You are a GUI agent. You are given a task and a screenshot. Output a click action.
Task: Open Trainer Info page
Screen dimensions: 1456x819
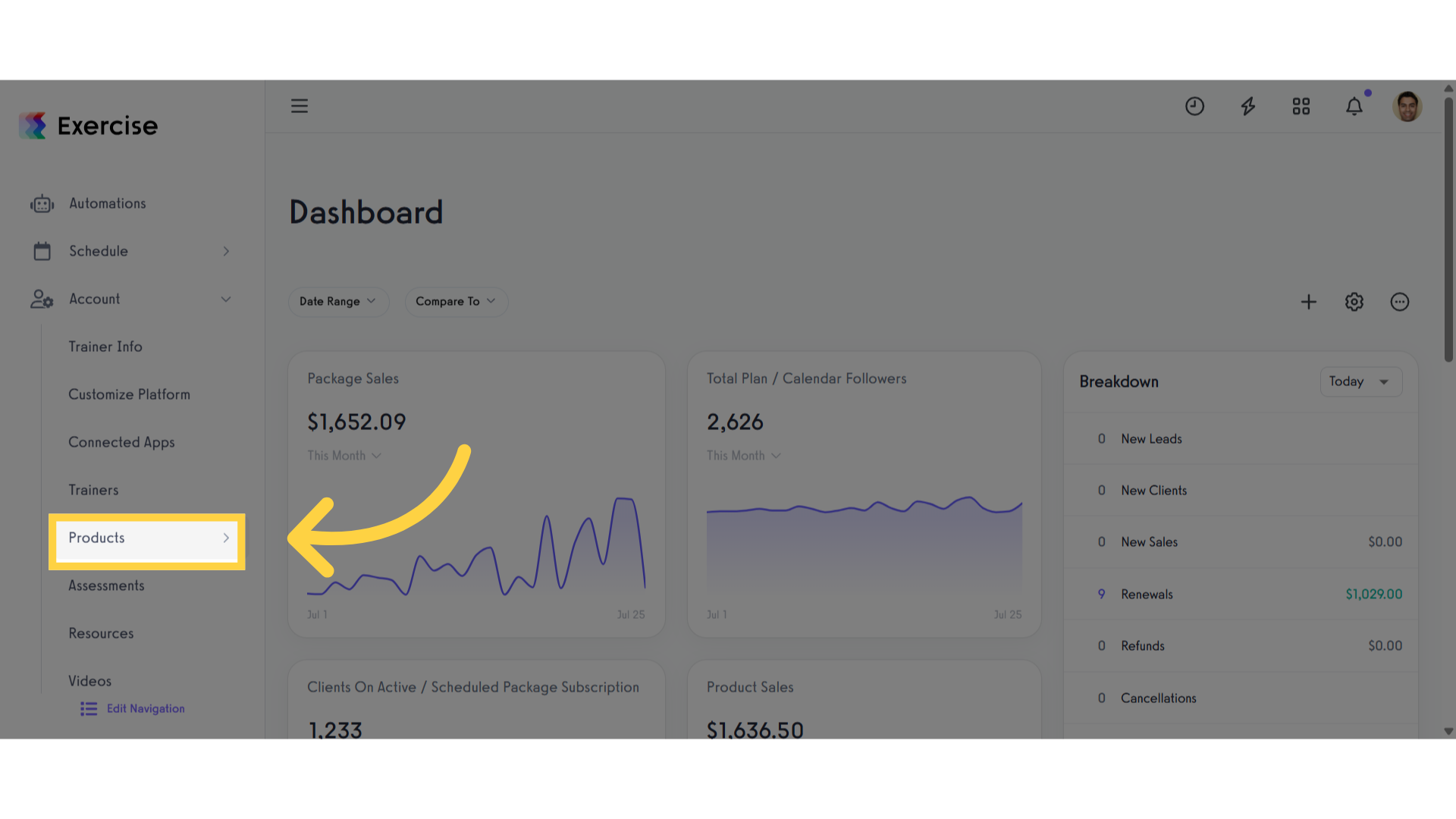[x=105, y=347]
